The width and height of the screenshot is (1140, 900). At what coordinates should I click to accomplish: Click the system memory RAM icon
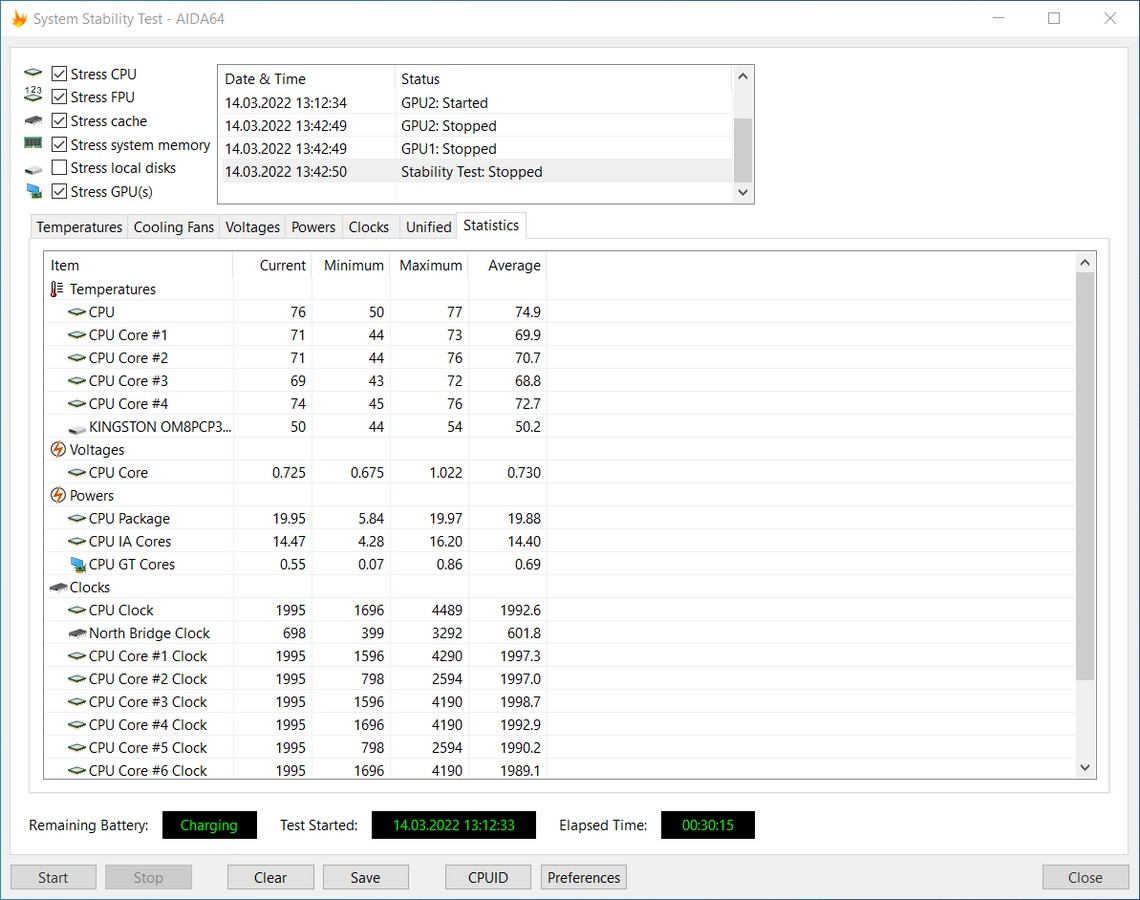point(33,143)
